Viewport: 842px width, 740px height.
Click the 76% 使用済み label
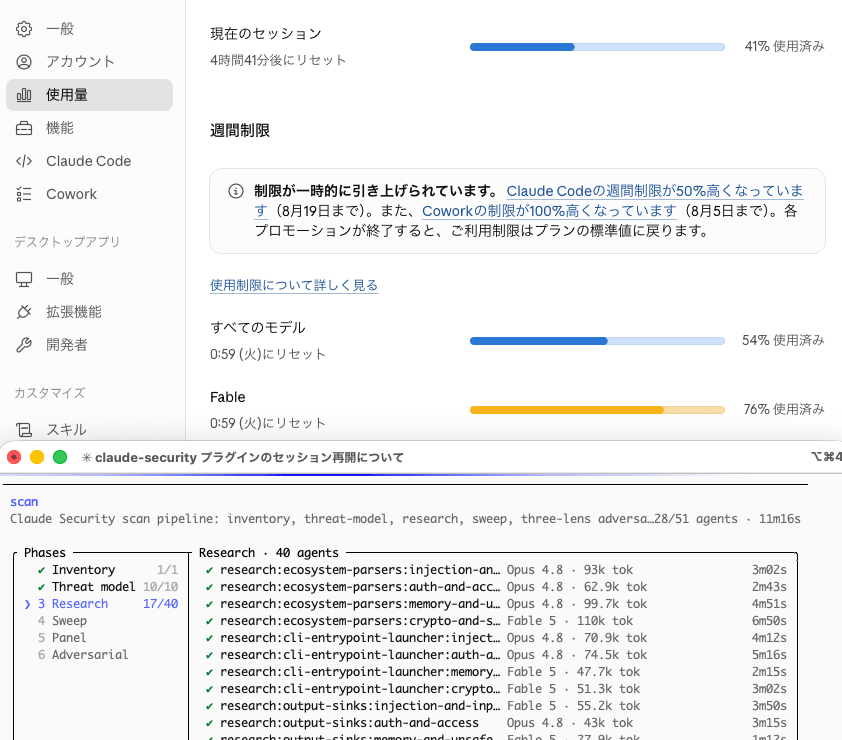(783, 410)
